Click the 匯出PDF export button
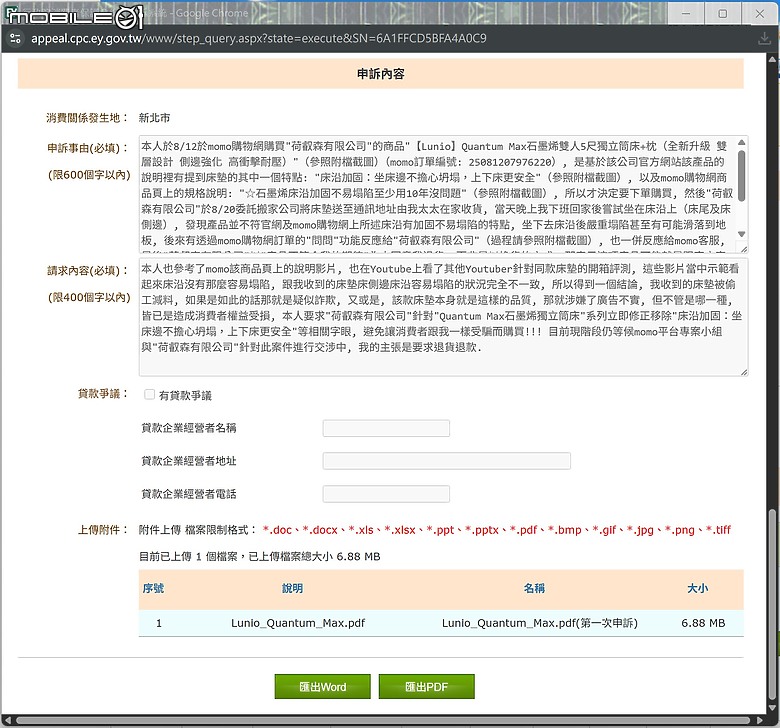The image size is (780, 728). click(426, 687)
